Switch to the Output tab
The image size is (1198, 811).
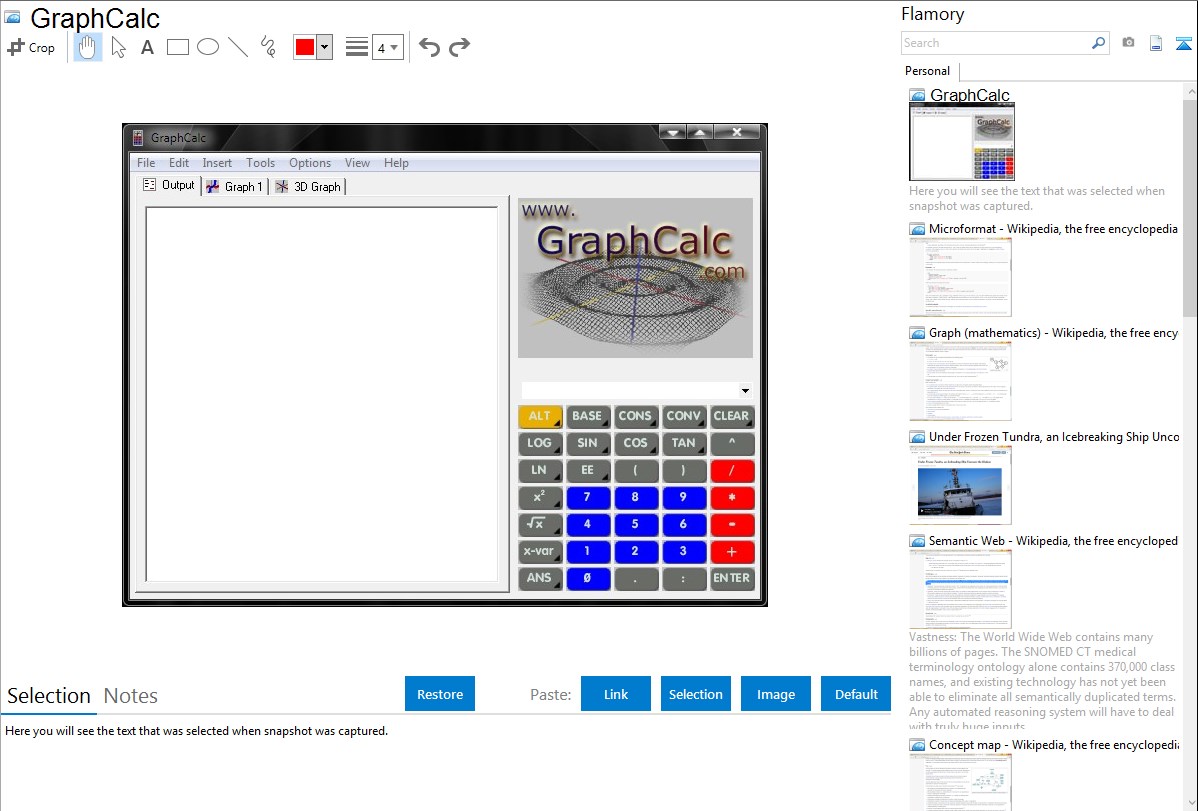[x=170, y=185]
